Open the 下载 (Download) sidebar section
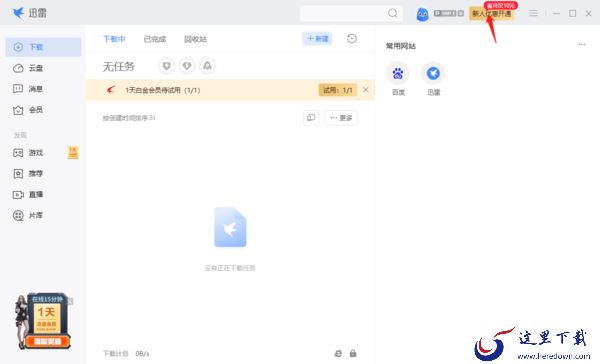The image size is (600, 364). [43, 47]
